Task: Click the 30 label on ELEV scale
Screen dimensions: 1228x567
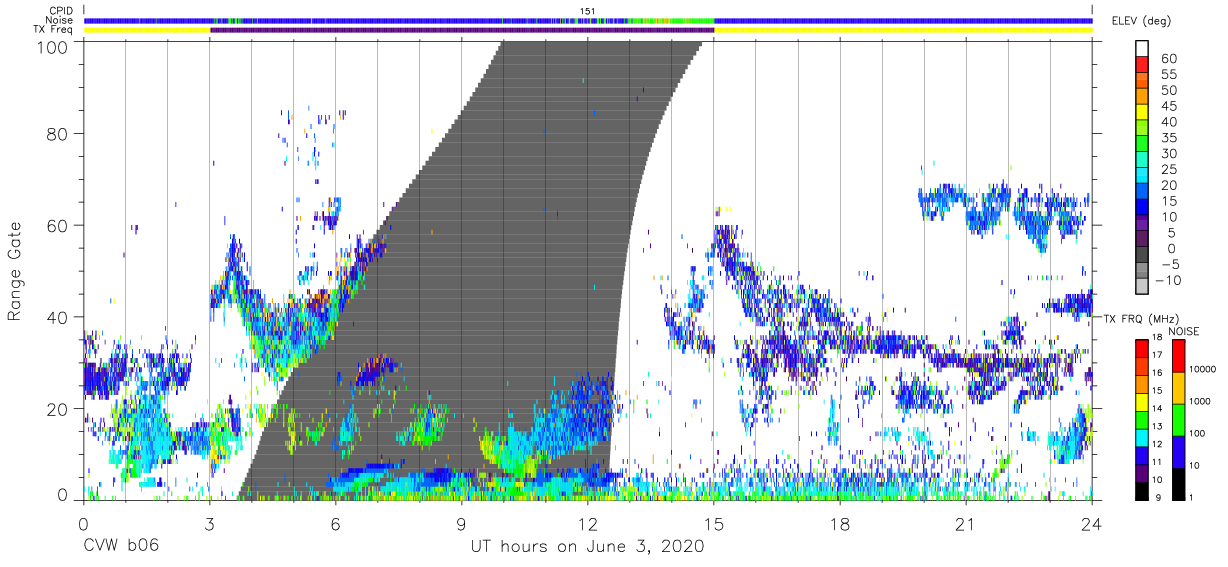Action: point(1168,154)
